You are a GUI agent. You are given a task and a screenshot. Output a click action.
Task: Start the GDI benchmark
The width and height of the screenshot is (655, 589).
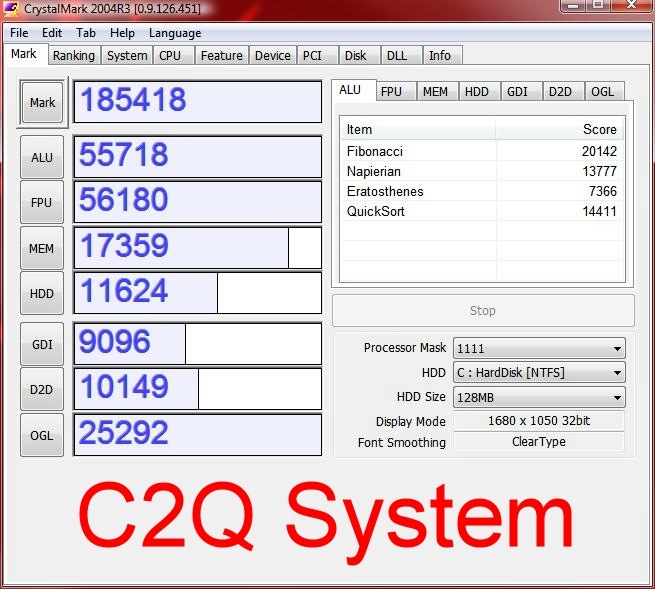tap(42, 344)
